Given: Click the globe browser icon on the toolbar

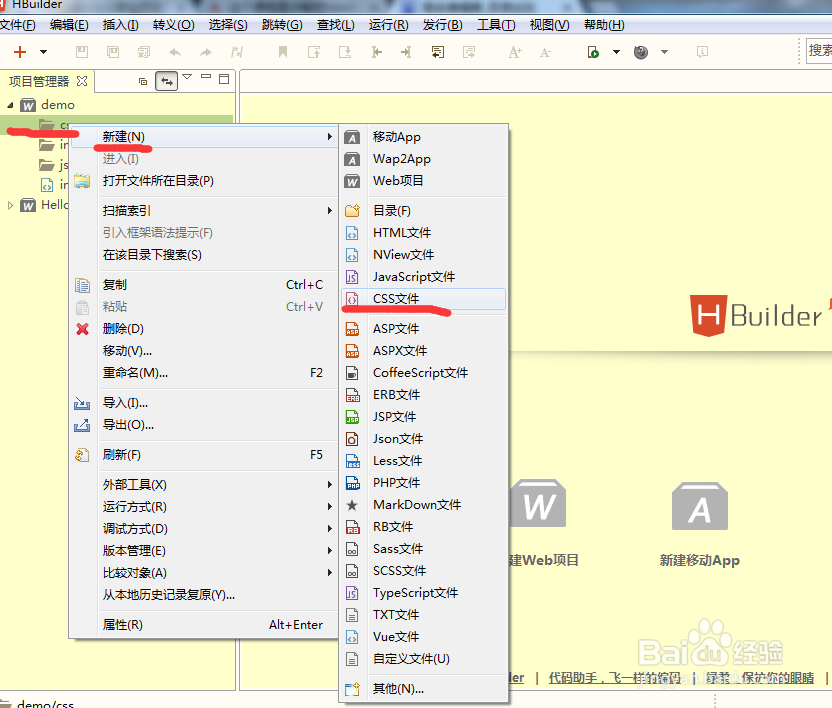Looking at the screenshot, I should point(639,53).
